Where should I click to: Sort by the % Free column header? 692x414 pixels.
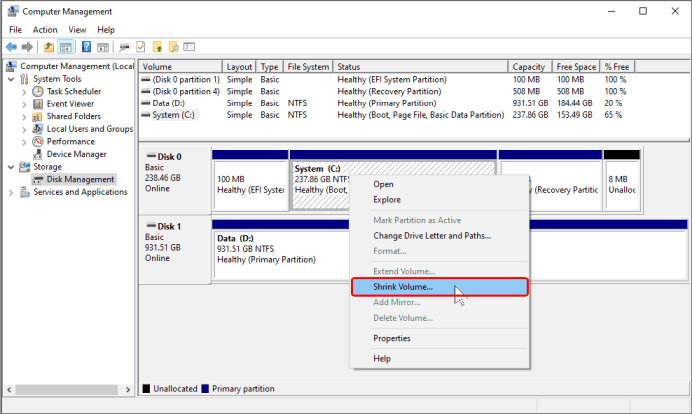[x=617, y=67]
